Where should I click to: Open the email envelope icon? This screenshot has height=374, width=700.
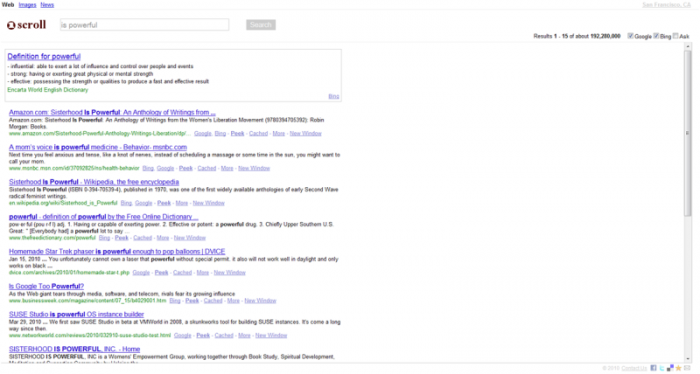687,368
